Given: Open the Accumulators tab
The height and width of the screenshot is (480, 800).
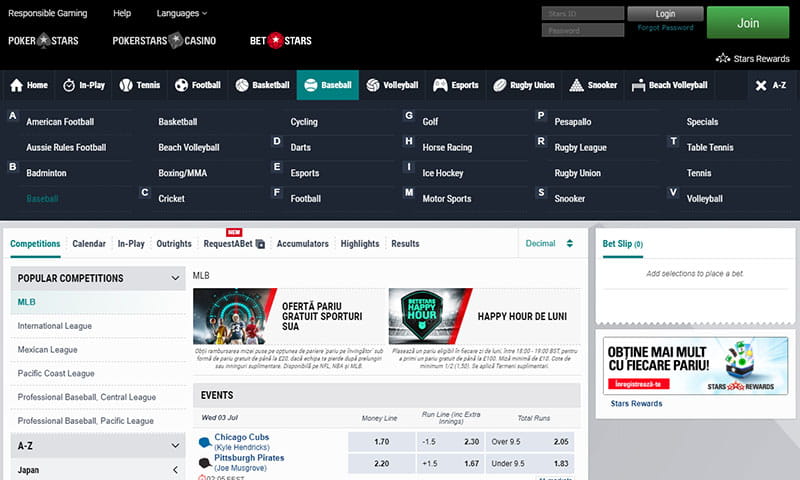Looking at the screenshot, I should point(303,244).
